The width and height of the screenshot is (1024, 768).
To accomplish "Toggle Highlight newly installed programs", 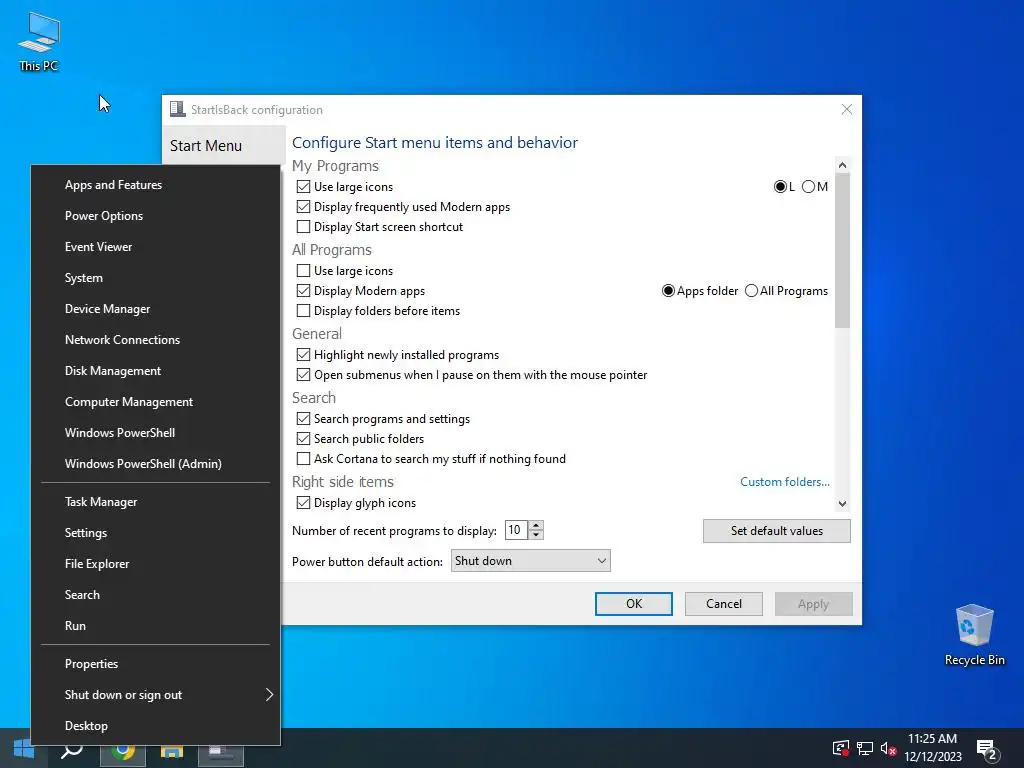I will tap(303, 355).
